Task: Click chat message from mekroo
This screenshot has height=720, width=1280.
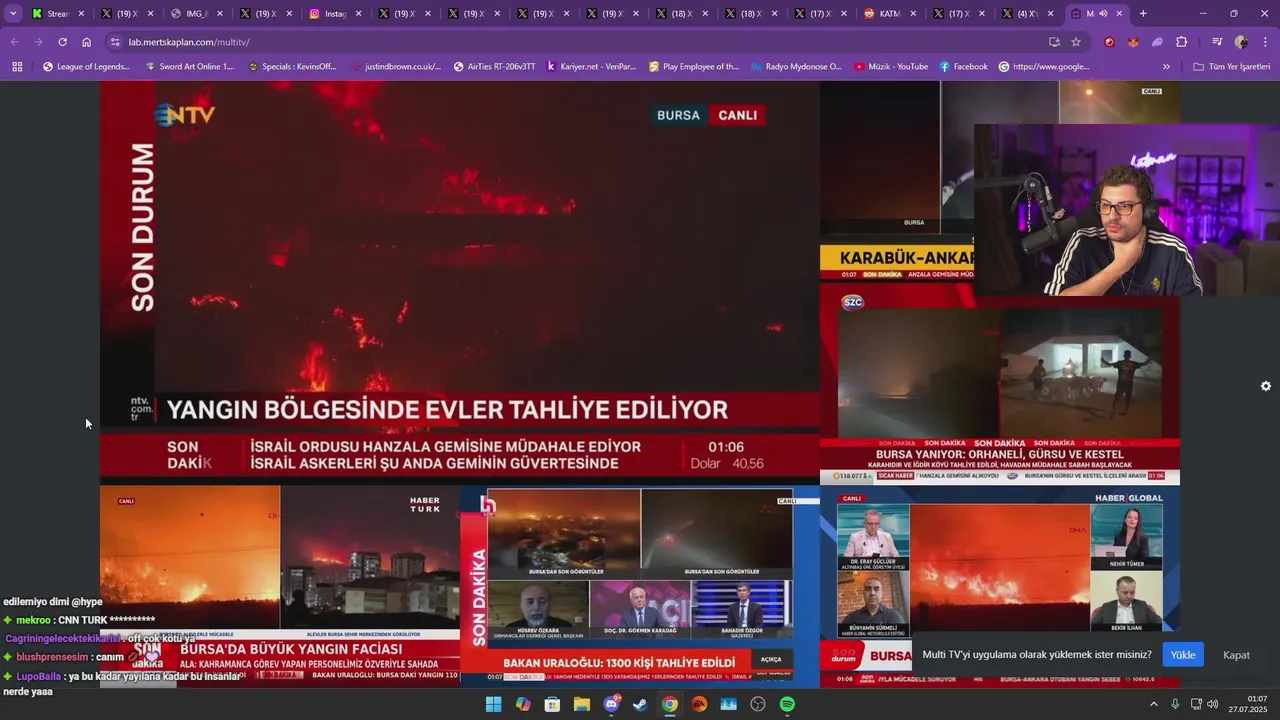Action: tap(80, 620)
